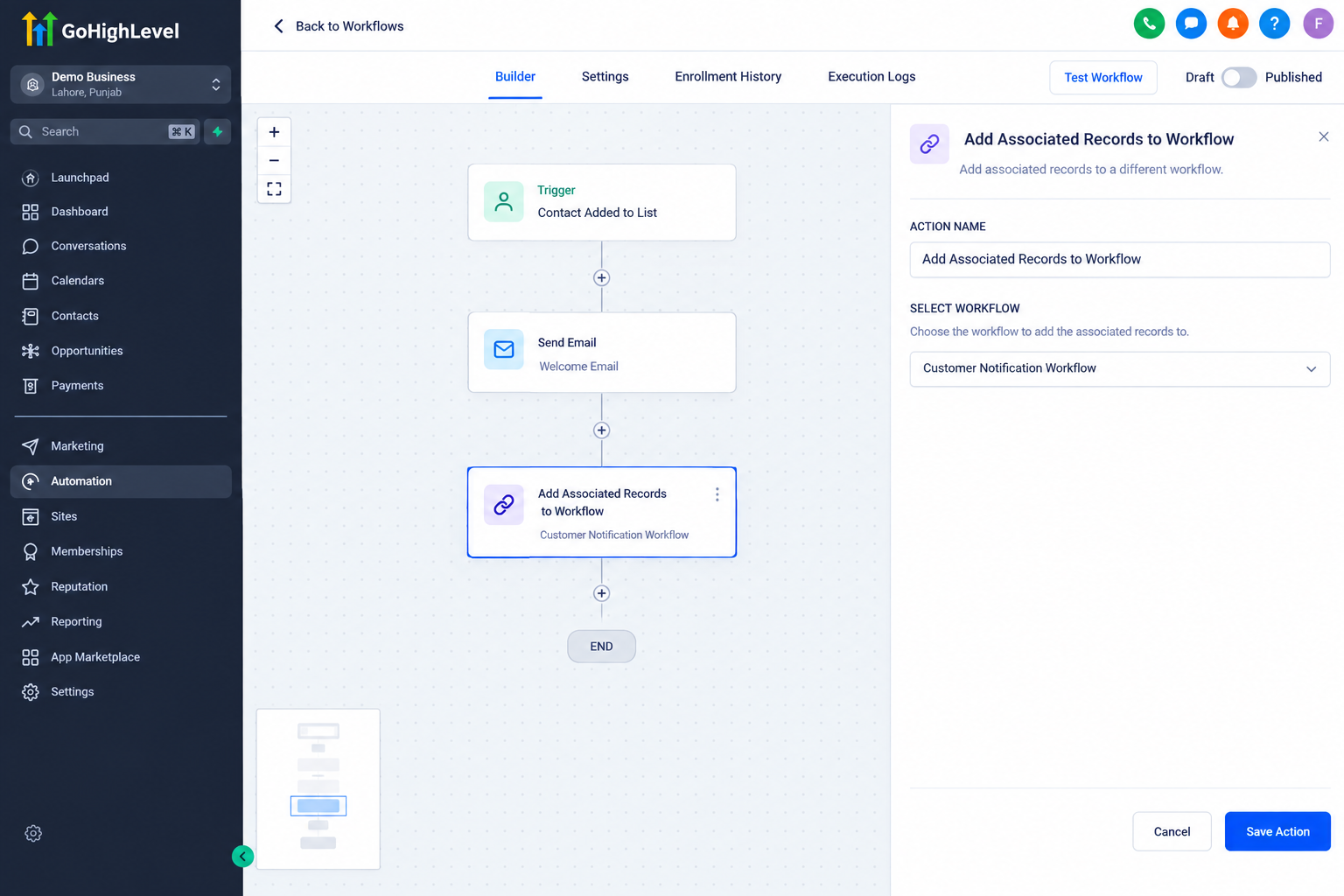Switch to the Builder tab
The image size is (1344, 896).
point(515,77)
